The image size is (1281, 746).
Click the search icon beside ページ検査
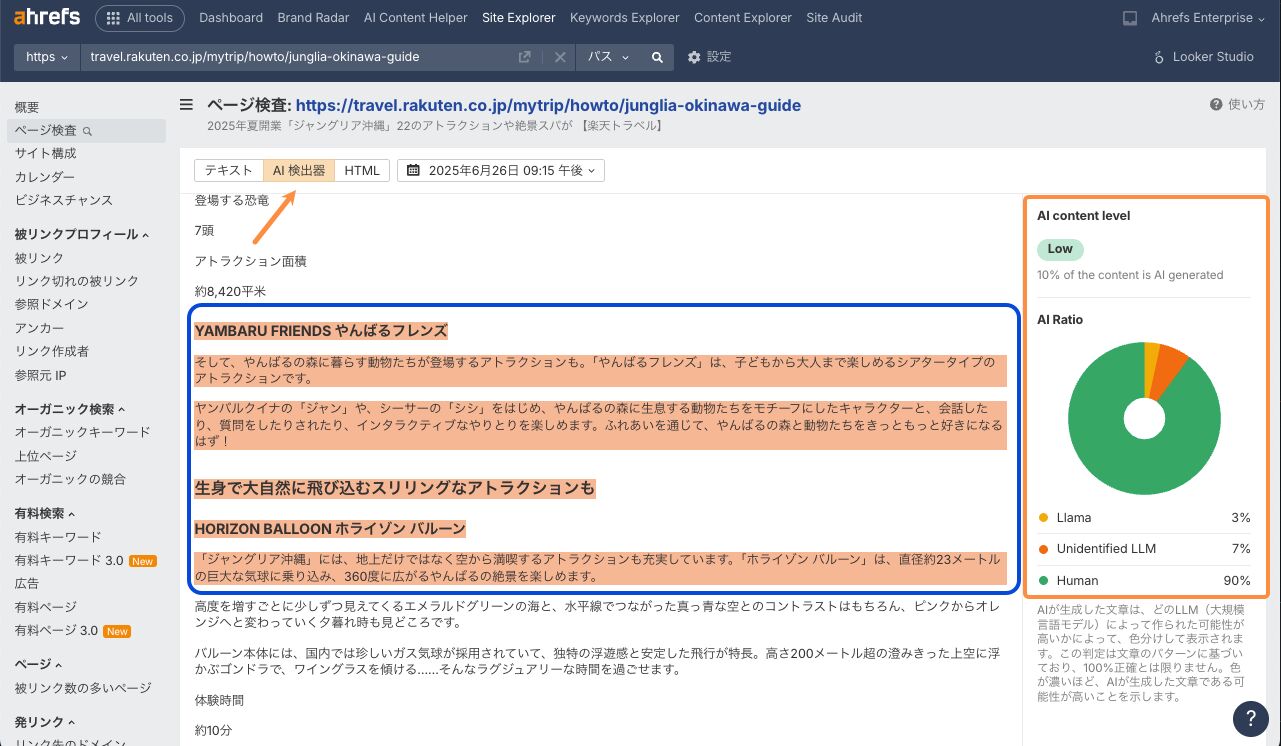pos(88,131)
